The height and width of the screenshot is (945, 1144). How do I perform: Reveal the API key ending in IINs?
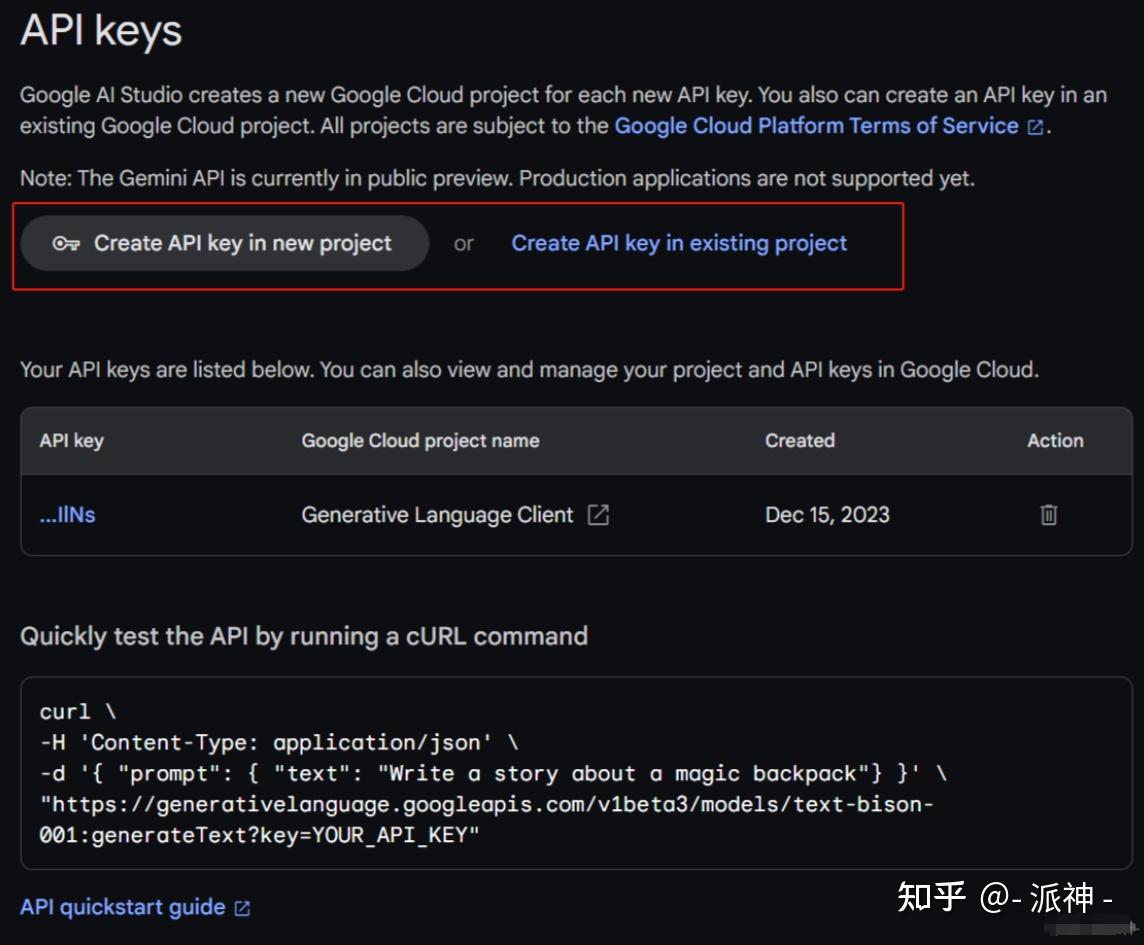pos(67,515)
